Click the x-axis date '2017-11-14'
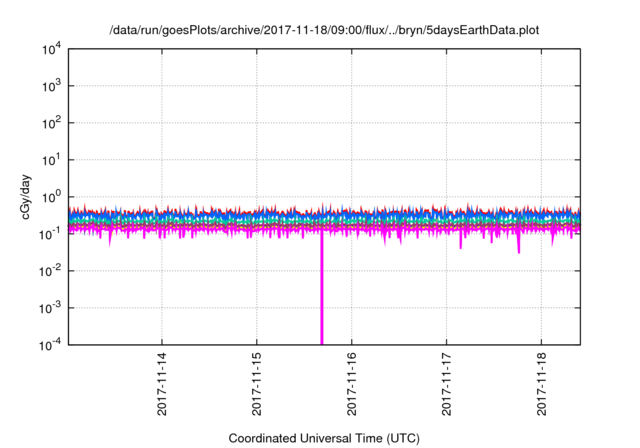Viewport: 640px width, 448px height. coord(162,384)
